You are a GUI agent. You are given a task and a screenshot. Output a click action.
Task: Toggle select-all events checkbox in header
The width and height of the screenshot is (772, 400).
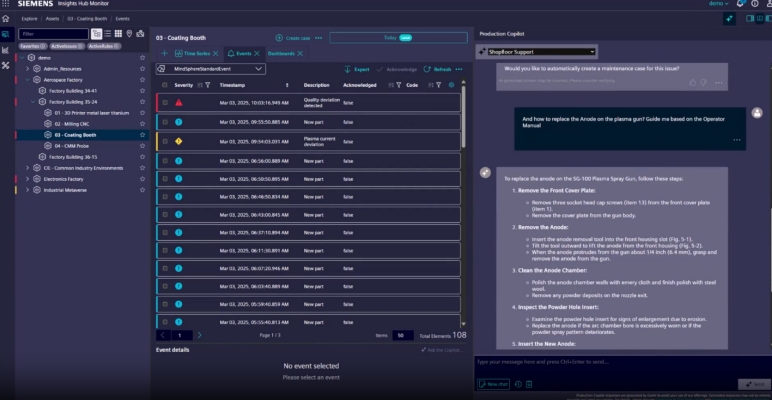[164, 85]
